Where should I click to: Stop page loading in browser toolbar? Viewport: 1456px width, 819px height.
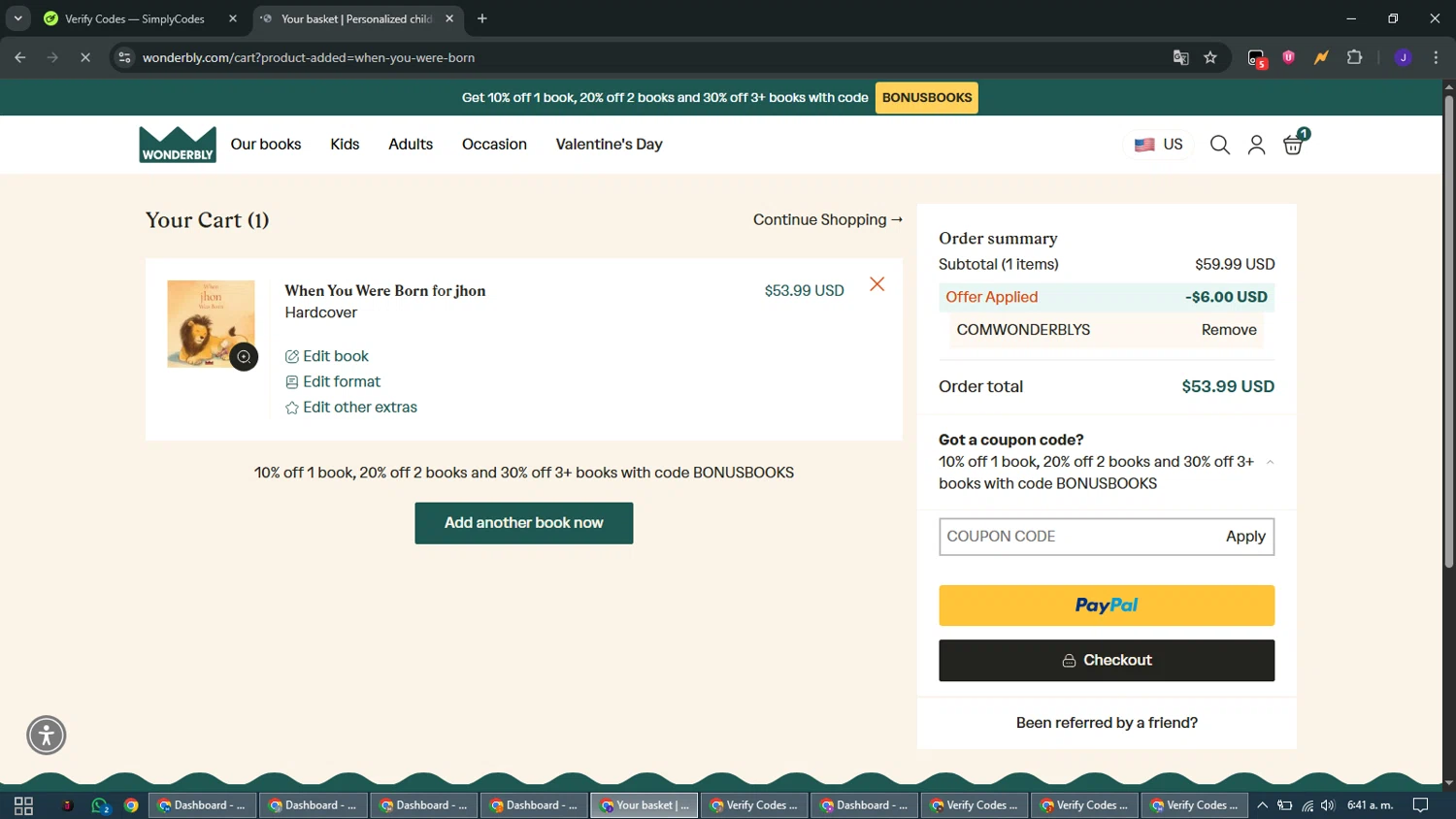coord(85,57)
